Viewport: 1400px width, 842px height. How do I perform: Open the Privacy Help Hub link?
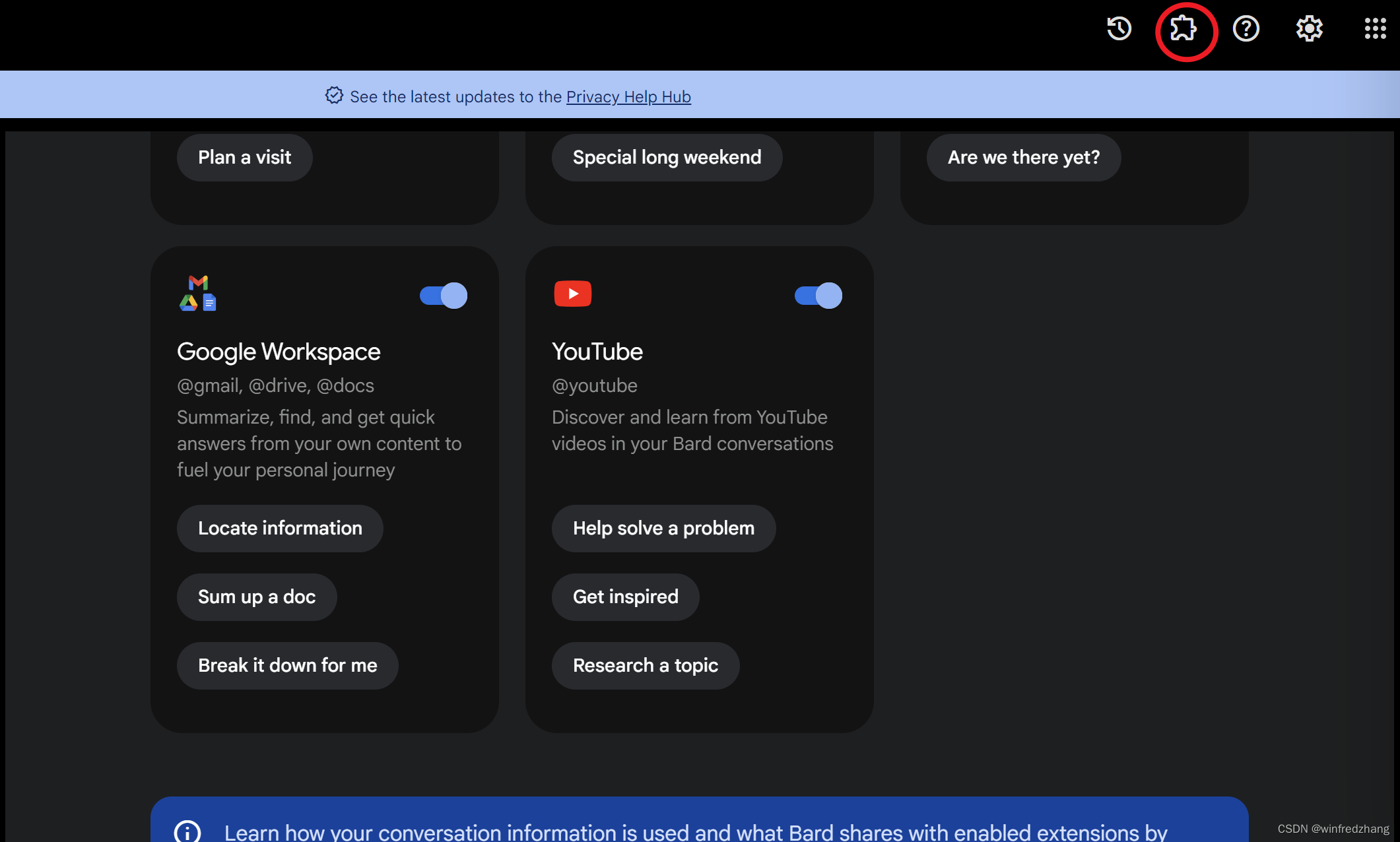[628, 96]
